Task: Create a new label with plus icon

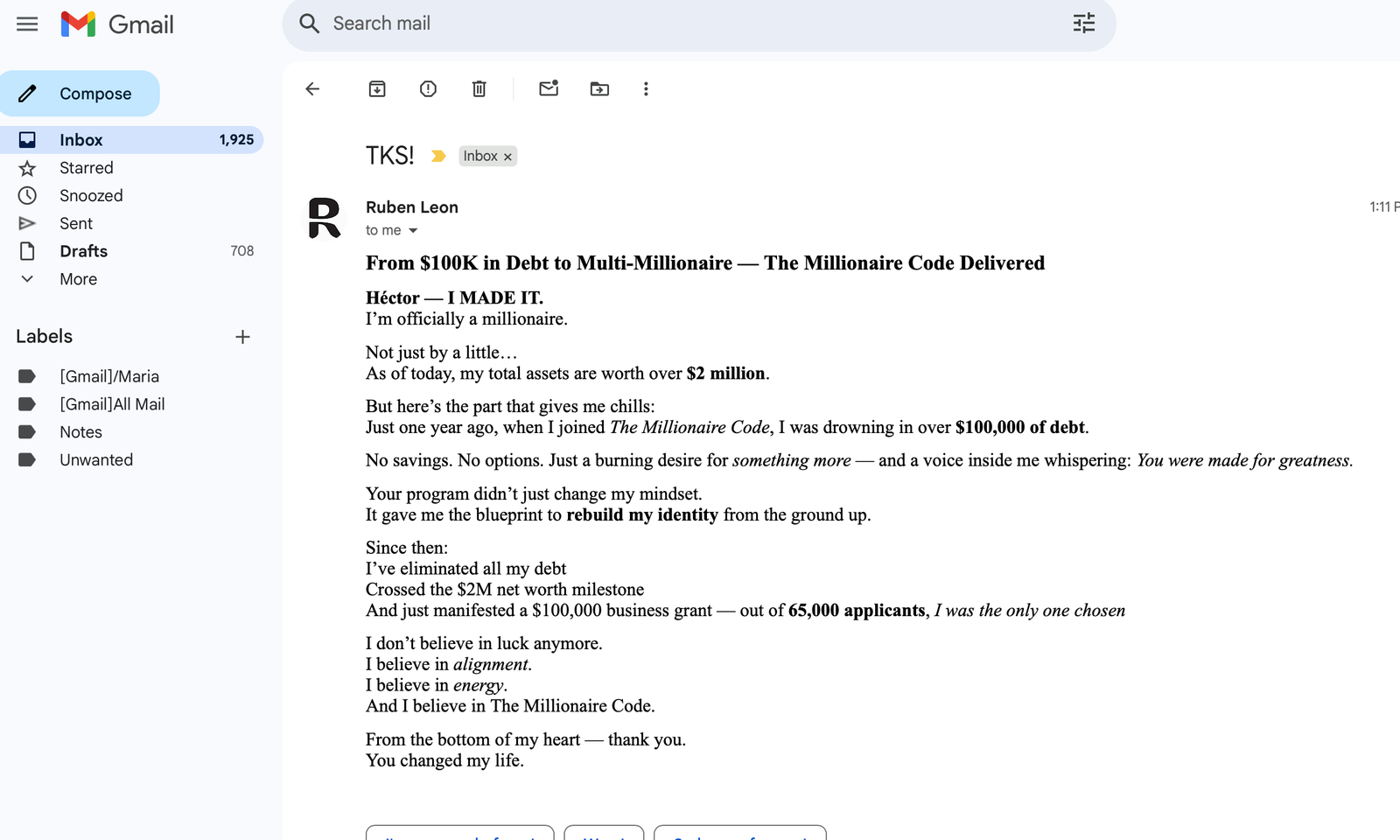Action: [x=242, y=337]
